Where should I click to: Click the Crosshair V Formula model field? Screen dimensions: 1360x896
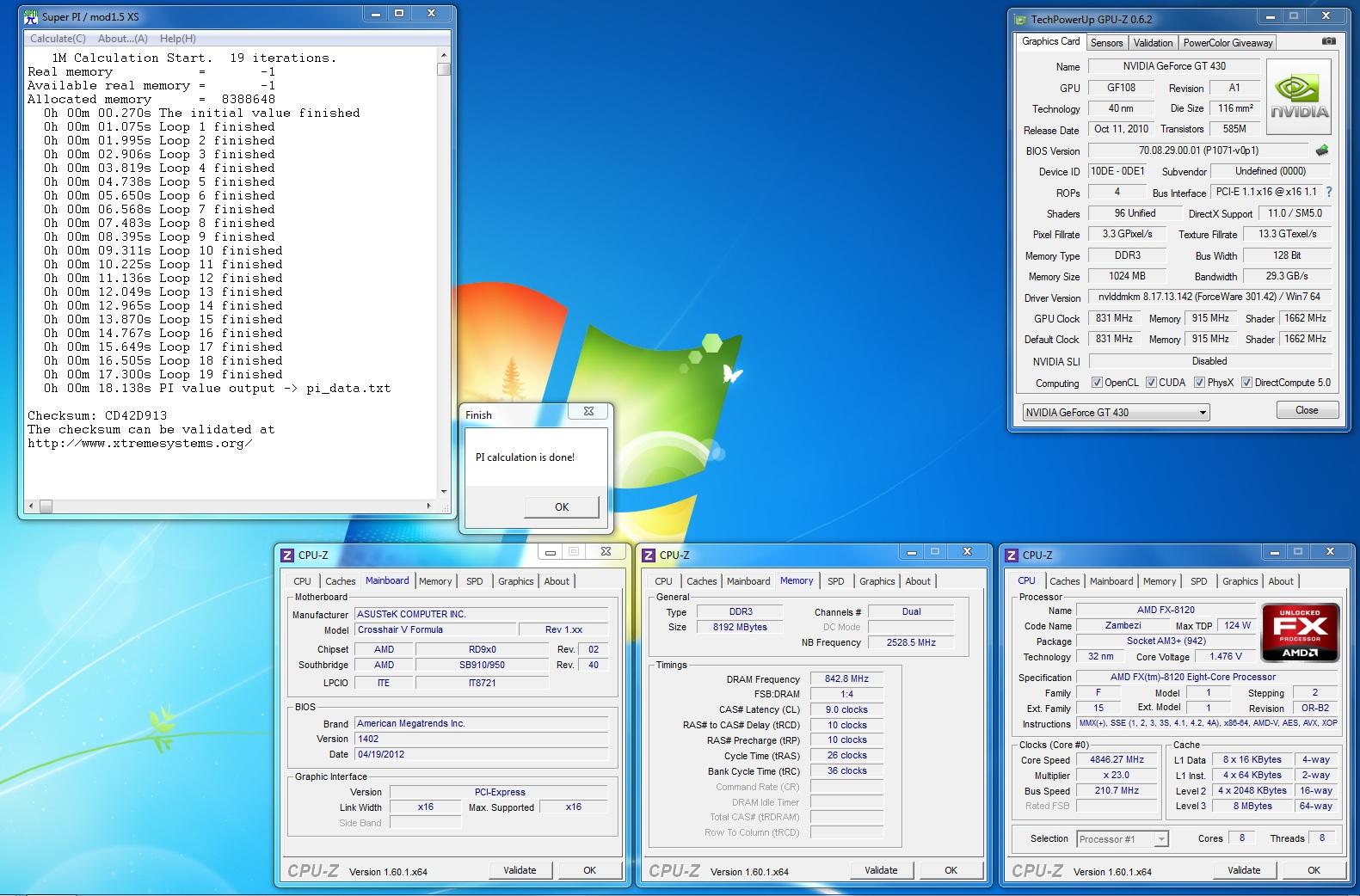click(x=435, y=629)
